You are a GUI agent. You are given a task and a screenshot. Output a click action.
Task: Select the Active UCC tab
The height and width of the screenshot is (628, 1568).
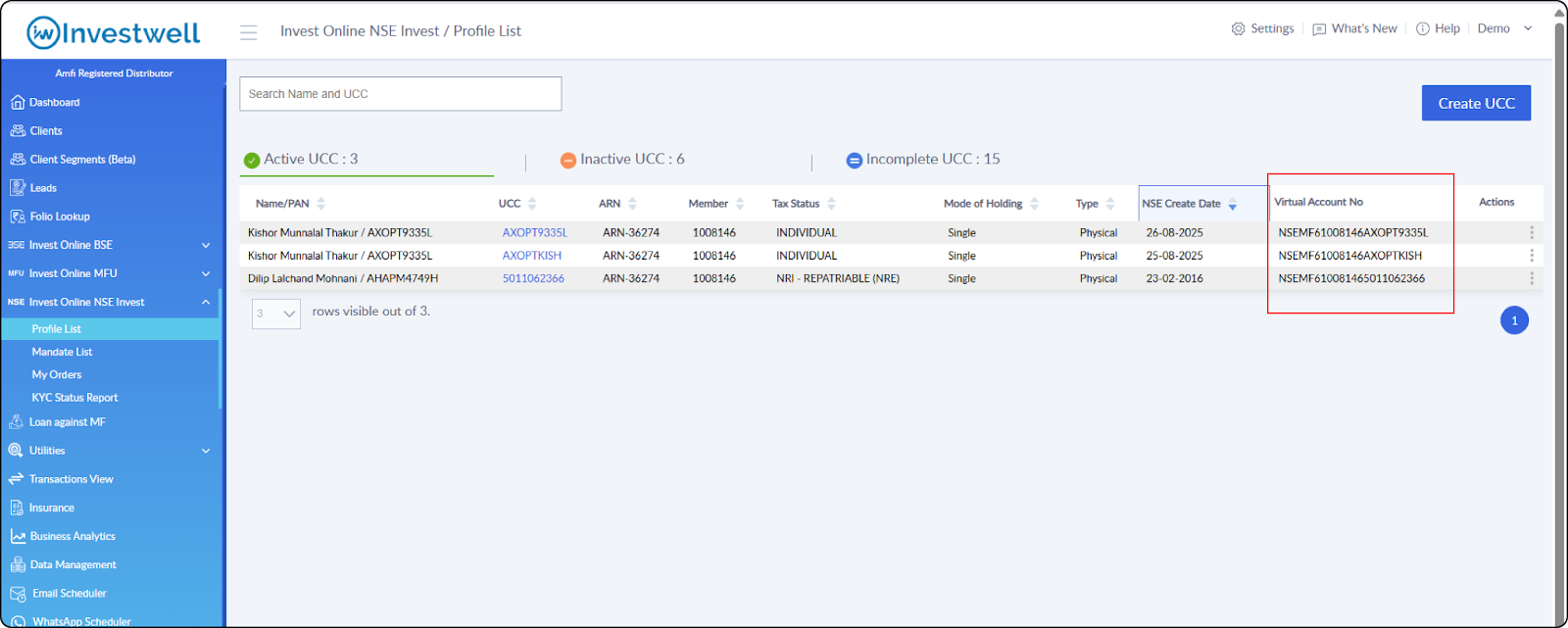pyautogui.click(x=301, y=159)
